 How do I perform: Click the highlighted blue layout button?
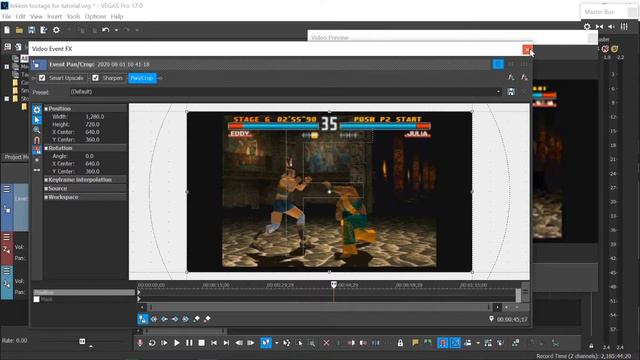(498, 64)
